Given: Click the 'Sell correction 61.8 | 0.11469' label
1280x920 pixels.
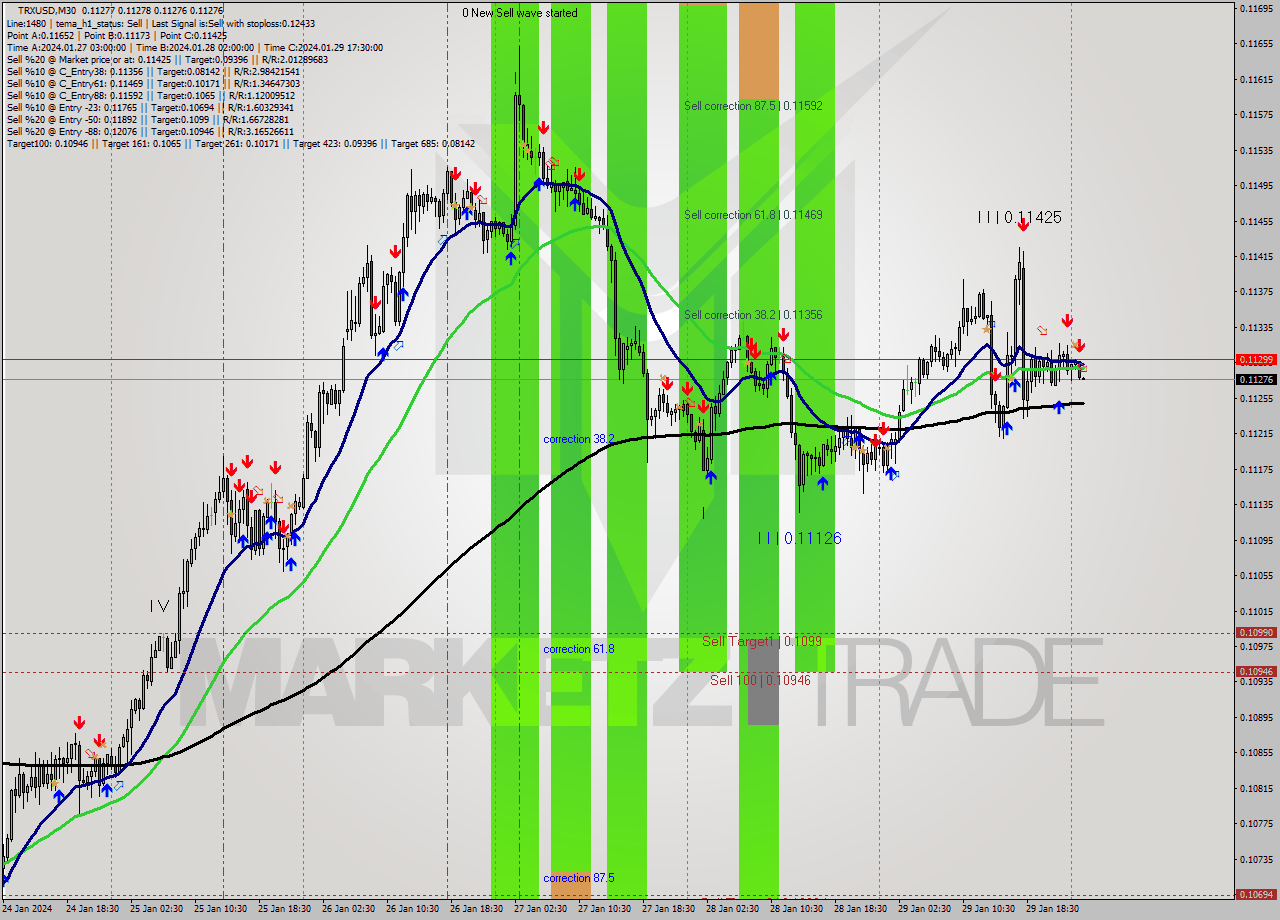Looking at the screenshot, I should (753, 215).
